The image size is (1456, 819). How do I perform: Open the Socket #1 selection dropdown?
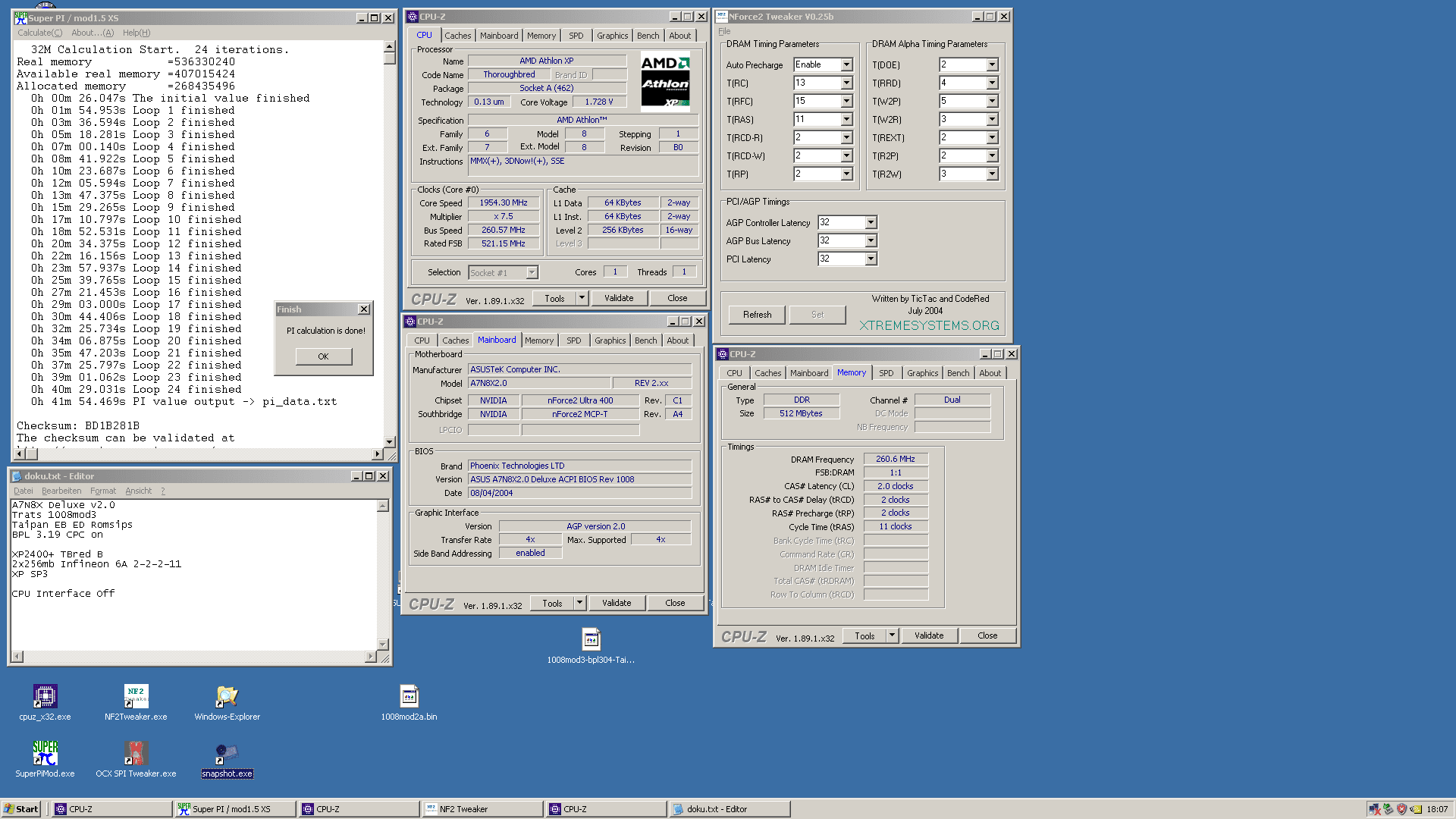click(532, 273)
